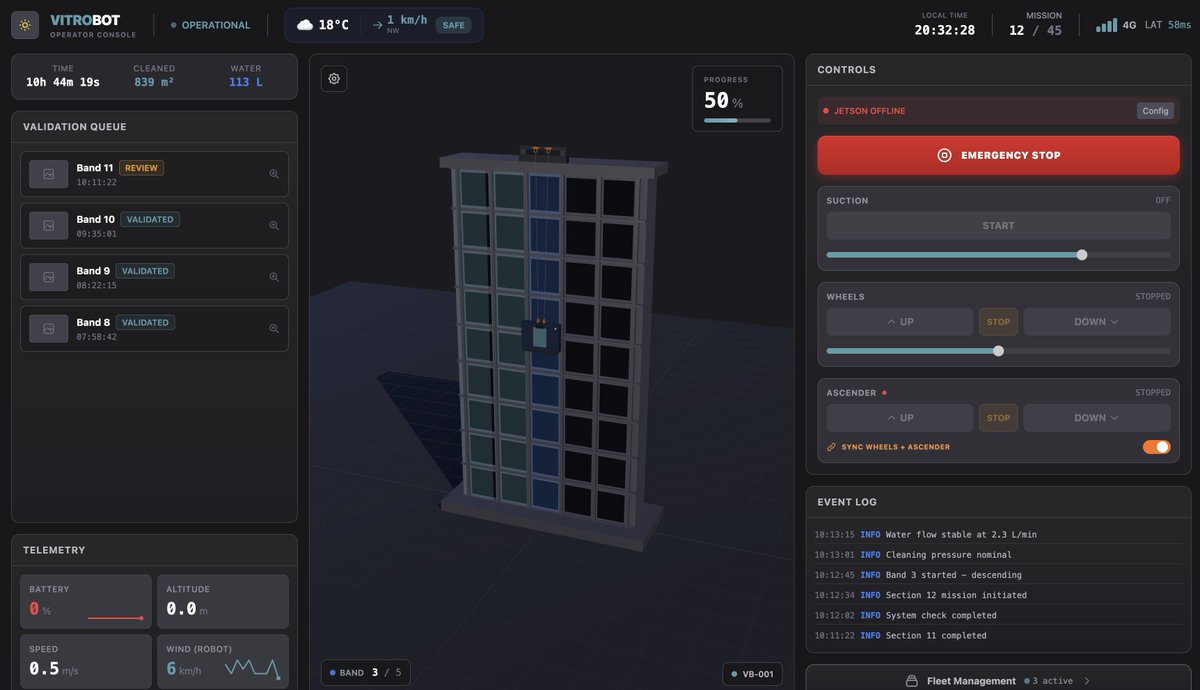Viewport: 1200px width, 690px height.
Task: Click the Fleet Management lock icon
Action: point(912,681)
